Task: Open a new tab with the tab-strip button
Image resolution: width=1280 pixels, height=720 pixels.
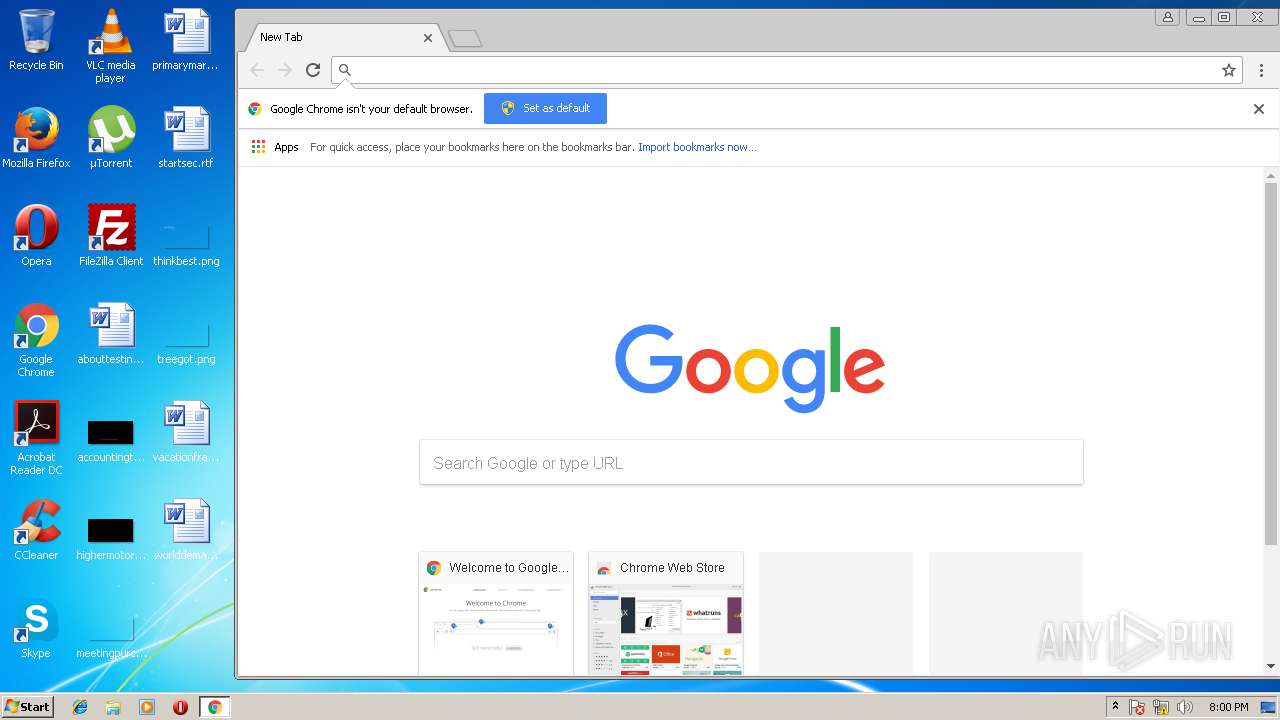Action: click(x=465, y=38)
